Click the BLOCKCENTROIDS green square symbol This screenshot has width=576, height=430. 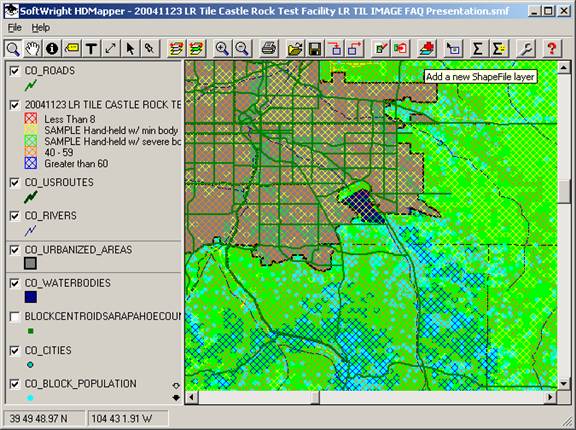[30, 331]
